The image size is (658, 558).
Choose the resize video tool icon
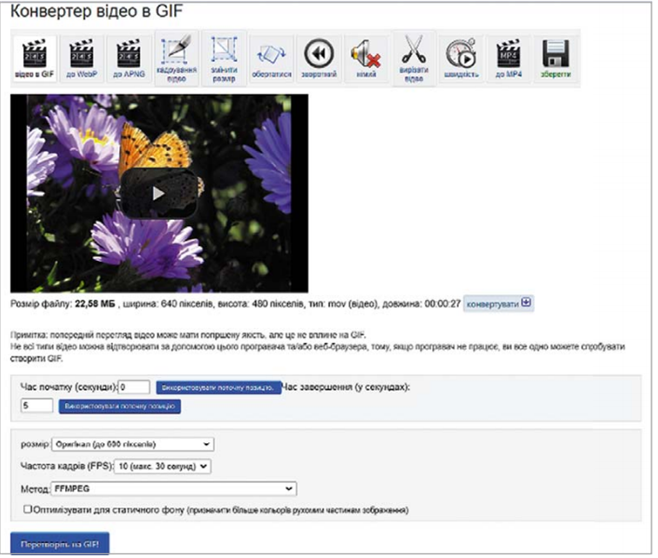tap(224, 59)
